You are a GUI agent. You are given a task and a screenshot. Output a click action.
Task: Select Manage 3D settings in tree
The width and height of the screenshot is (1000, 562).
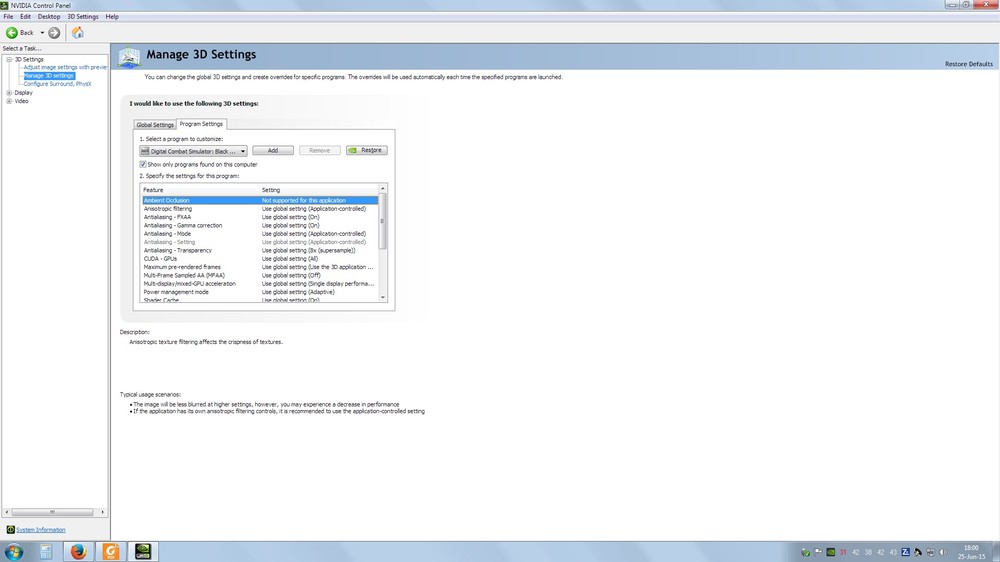pos(48,75)
